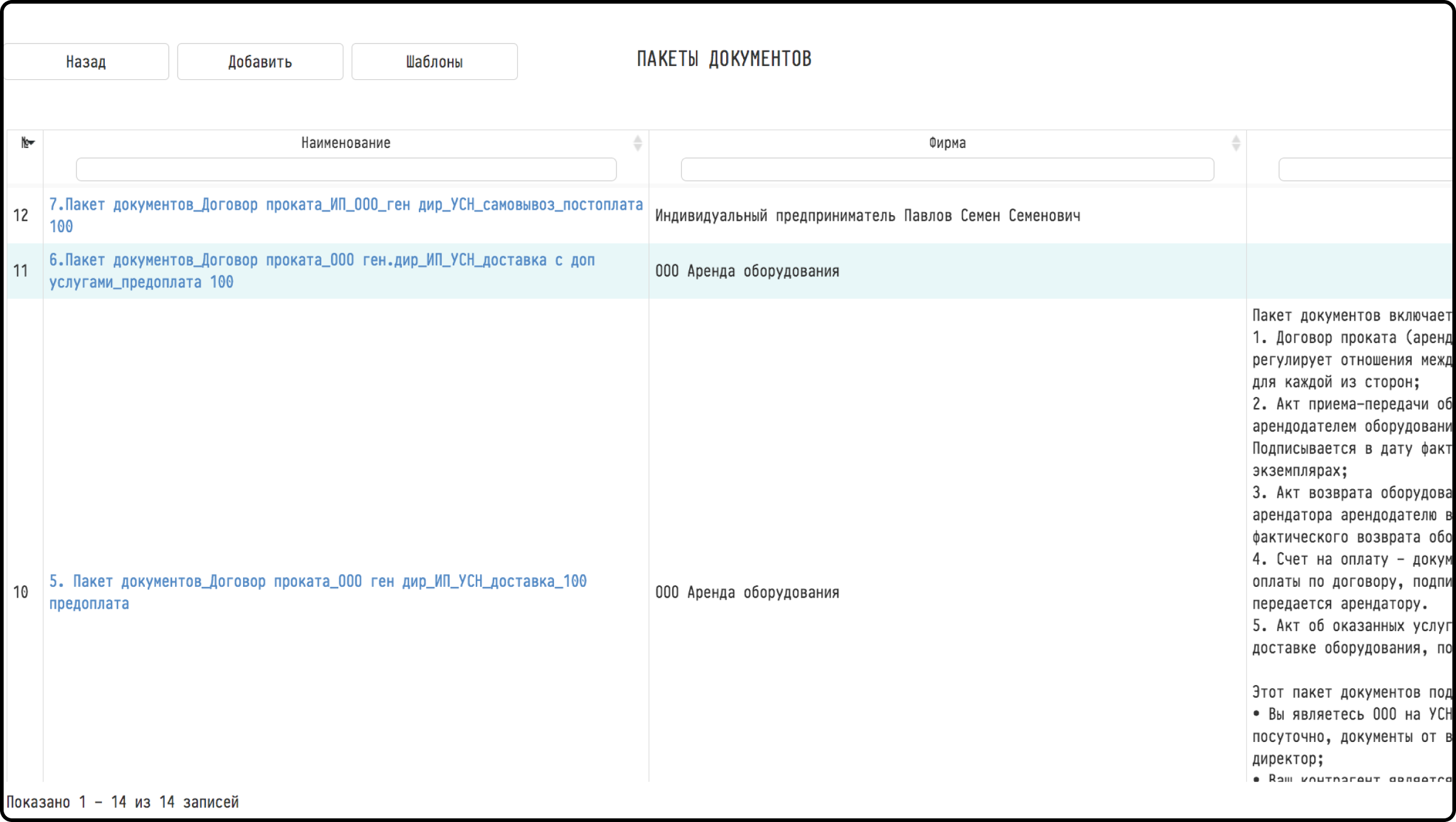
Task: Click ООО Аренда оборудования in row 11
Action: [747, 271]
